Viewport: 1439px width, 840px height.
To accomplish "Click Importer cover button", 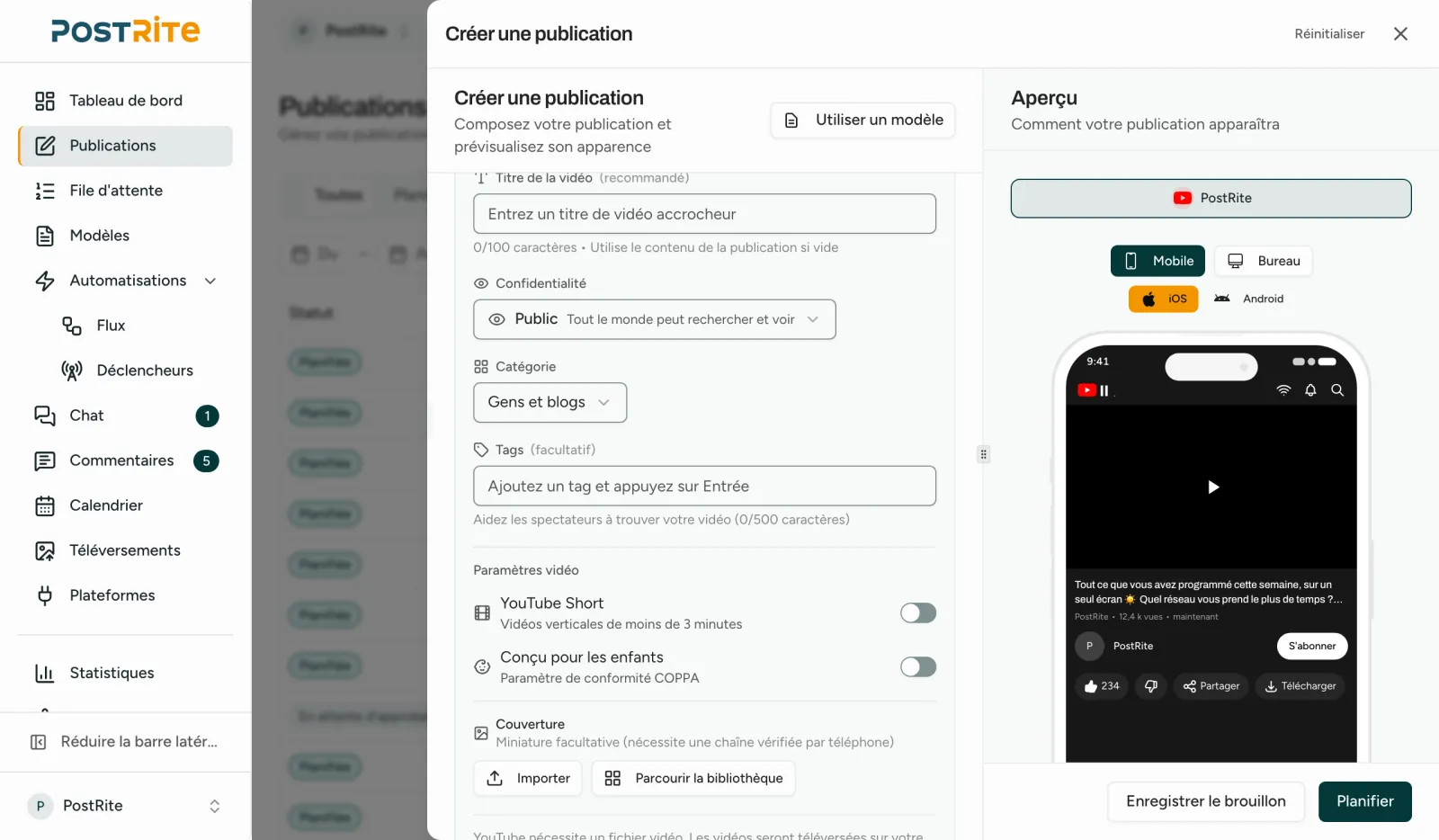I will pos(528,778).
